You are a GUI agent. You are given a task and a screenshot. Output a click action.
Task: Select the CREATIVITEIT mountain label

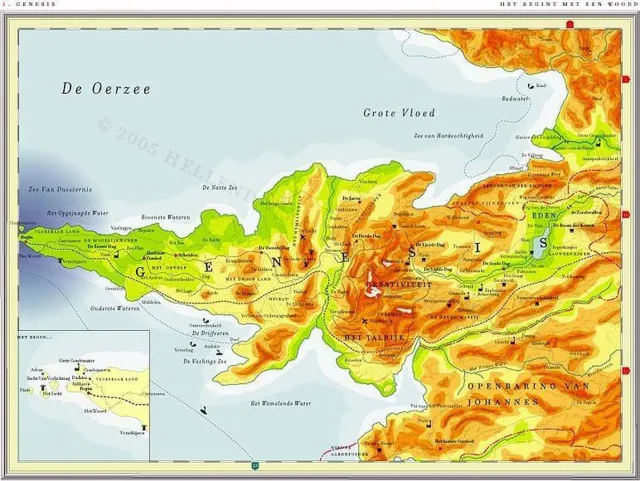[399, 285]
